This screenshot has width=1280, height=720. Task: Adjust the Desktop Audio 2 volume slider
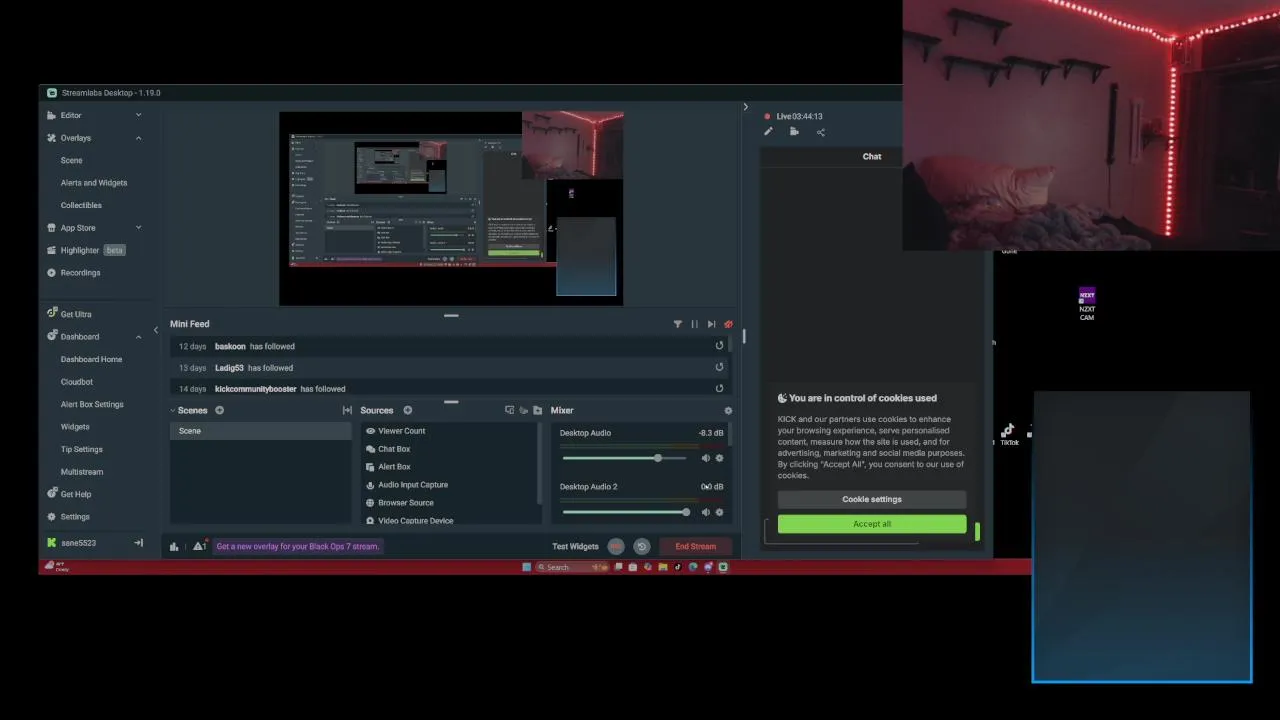[x=624, y=512]
